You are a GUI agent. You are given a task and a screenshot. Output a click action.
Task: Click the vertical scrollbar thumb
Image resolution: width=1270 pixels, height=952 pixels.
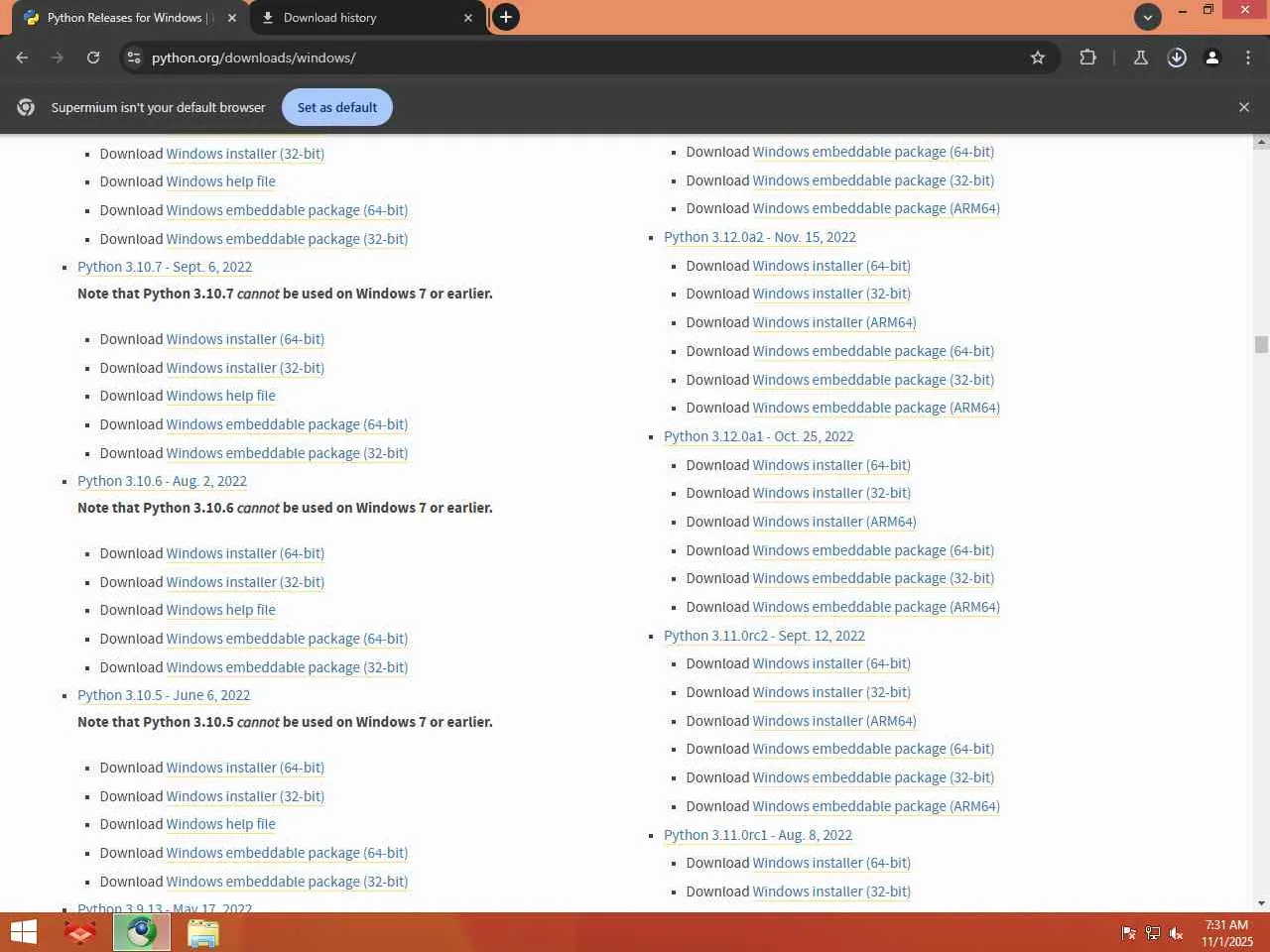(1261, 345)
